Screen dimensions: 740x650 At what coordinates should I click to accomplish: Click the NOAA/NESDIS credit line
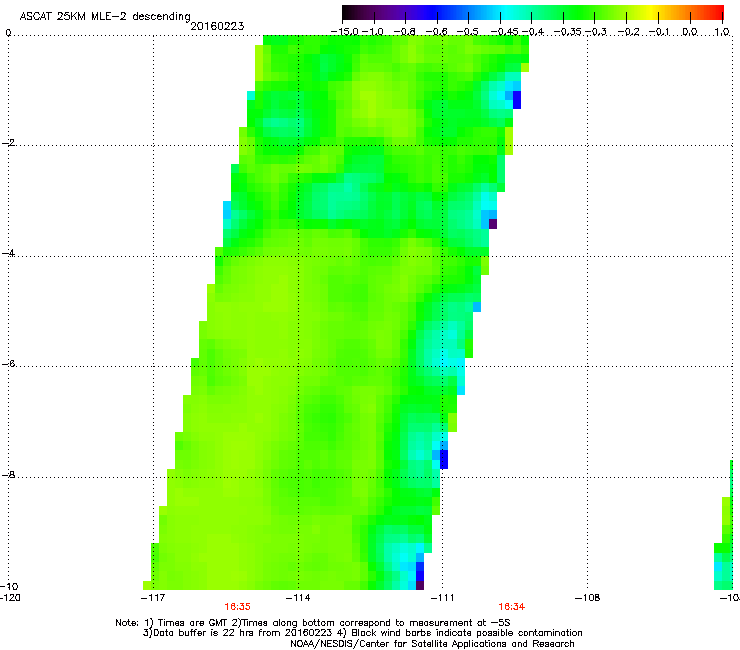[x=432, y=644]
